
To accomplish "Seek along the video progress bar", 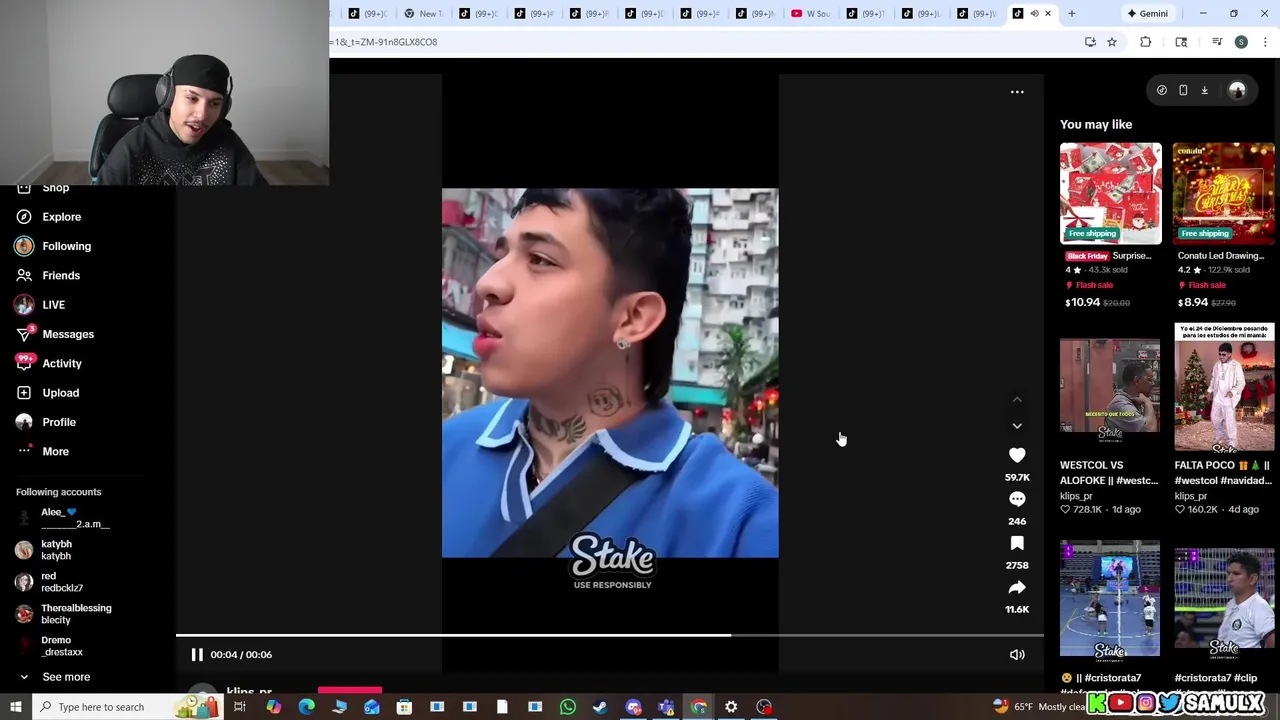I will pyautogui.click(x=610, y=635).
